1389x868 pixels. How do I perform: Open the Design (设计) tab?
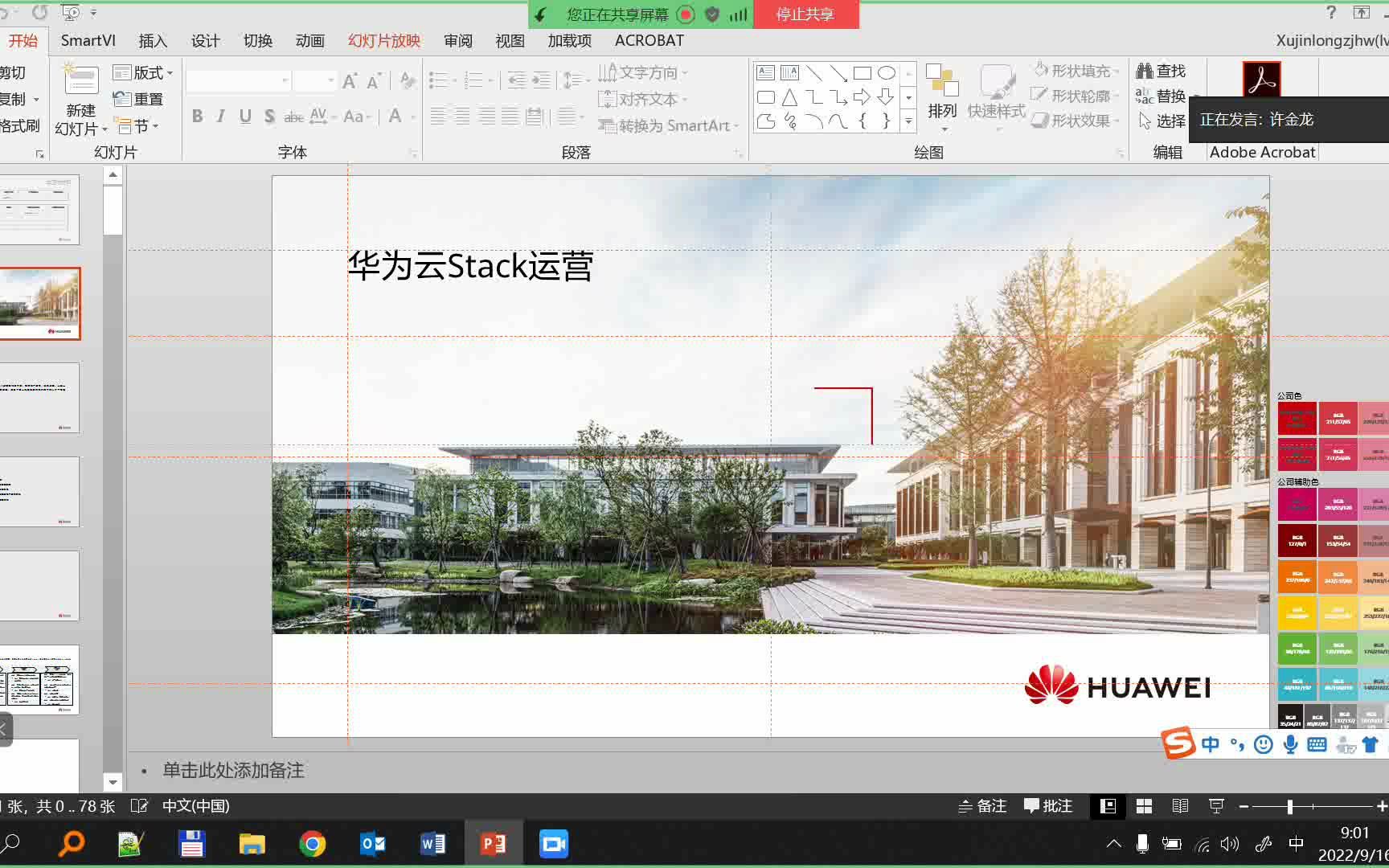point(205,41)
